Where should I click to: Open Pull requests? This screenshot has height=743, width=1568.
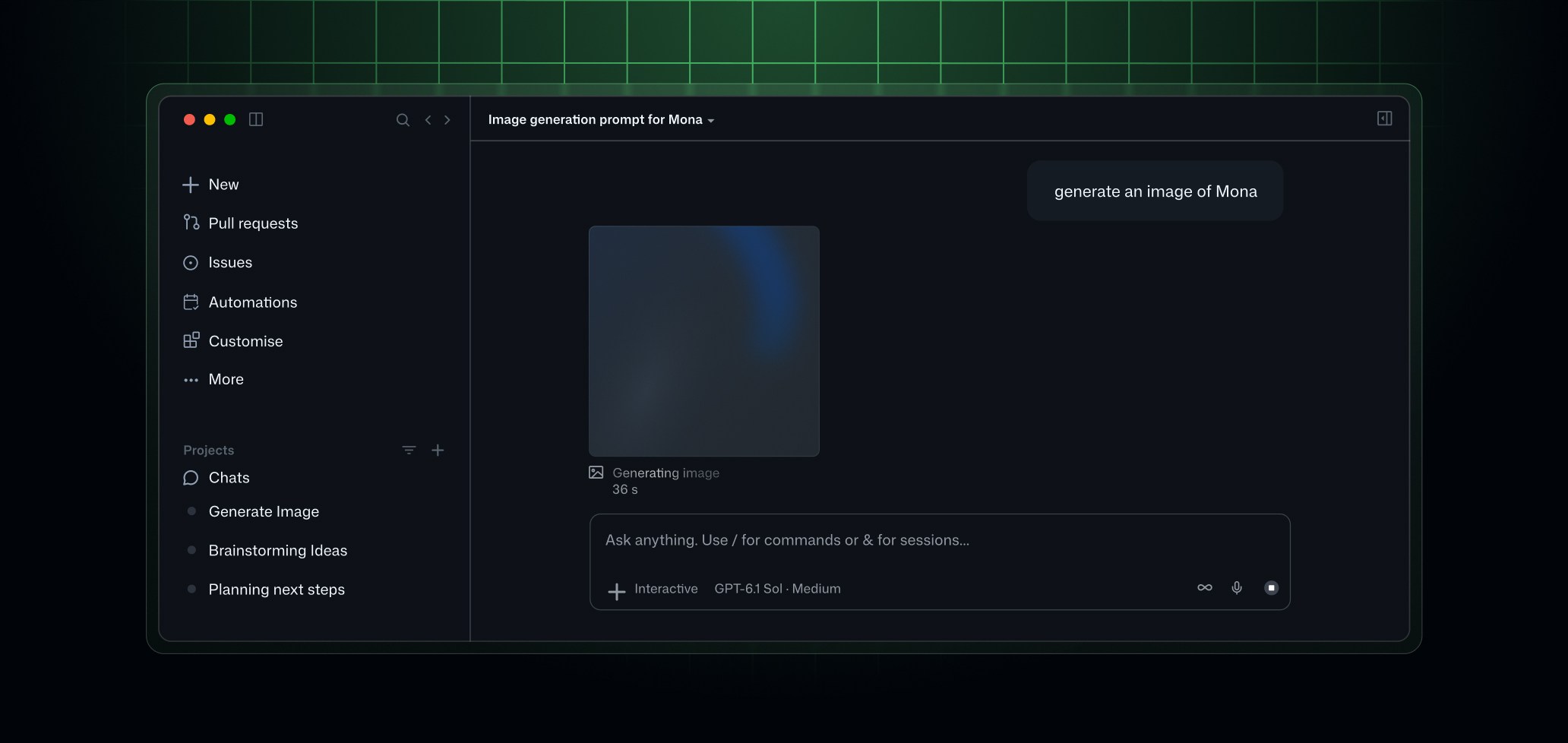point(241,223)
